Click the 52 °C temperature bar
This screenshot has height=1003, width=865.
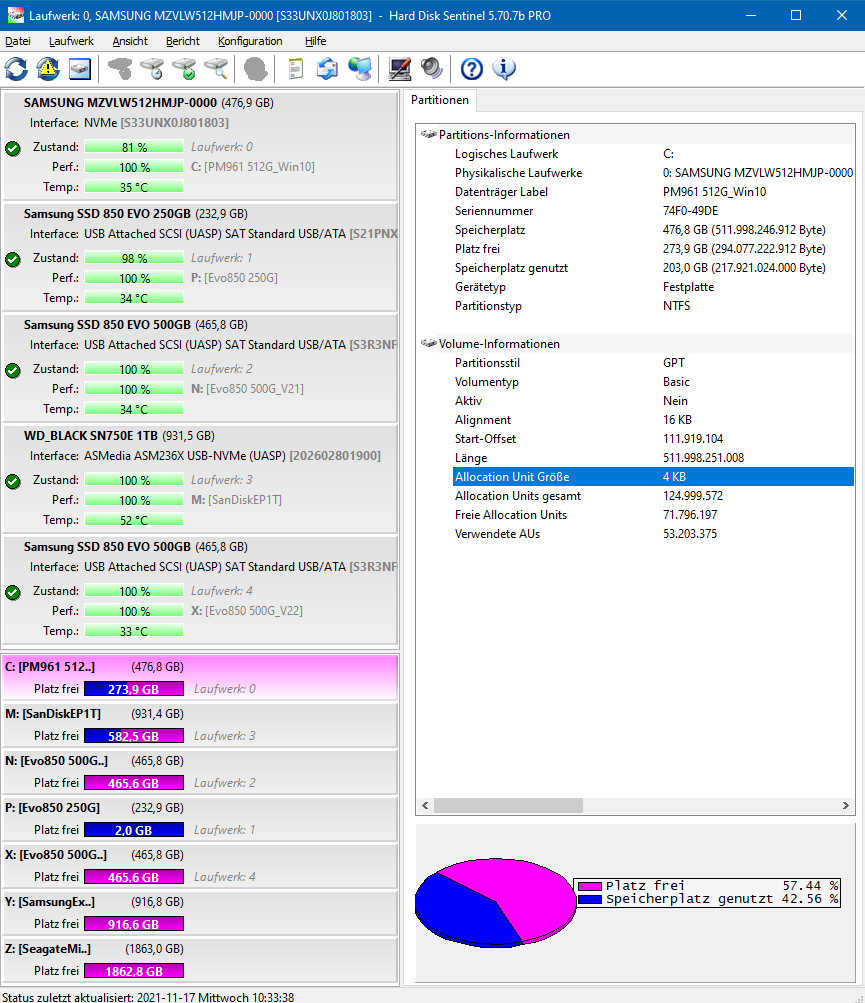pos(134,520)
